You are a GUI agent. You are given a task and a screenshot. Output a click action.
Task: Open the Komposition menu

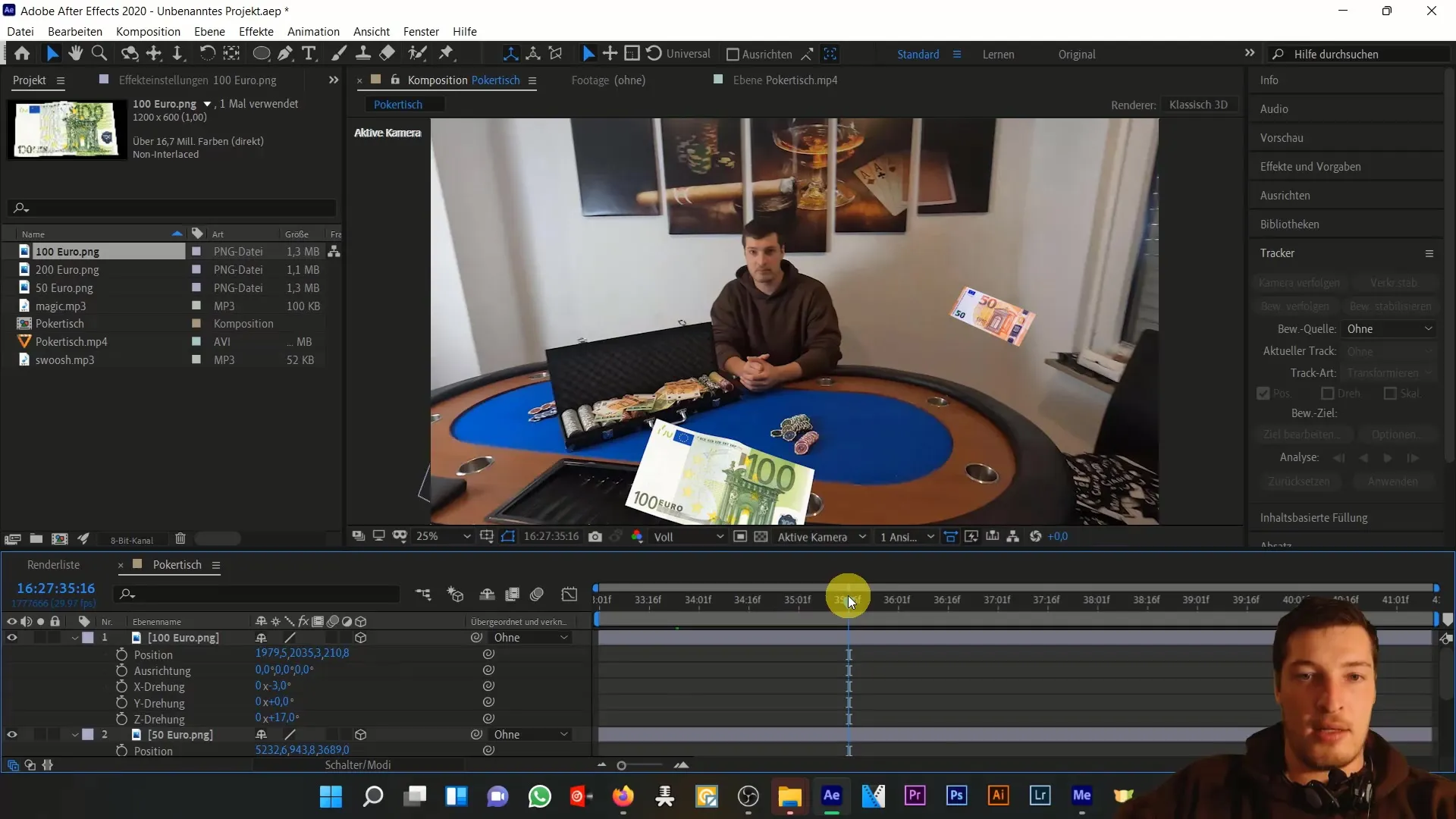click(148, 32)
